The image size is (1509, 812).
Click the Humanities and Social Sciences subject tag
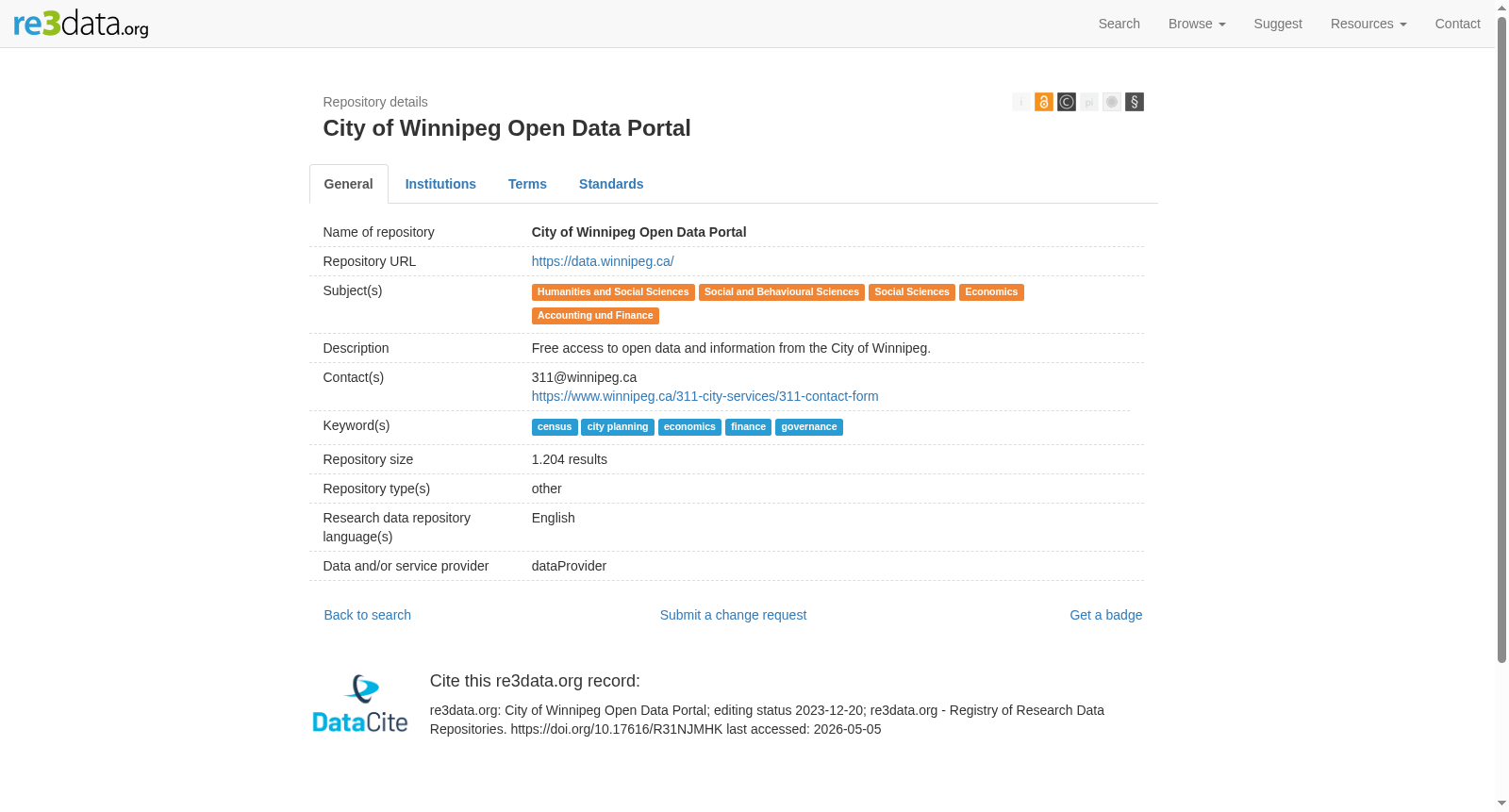coord(613,292)
